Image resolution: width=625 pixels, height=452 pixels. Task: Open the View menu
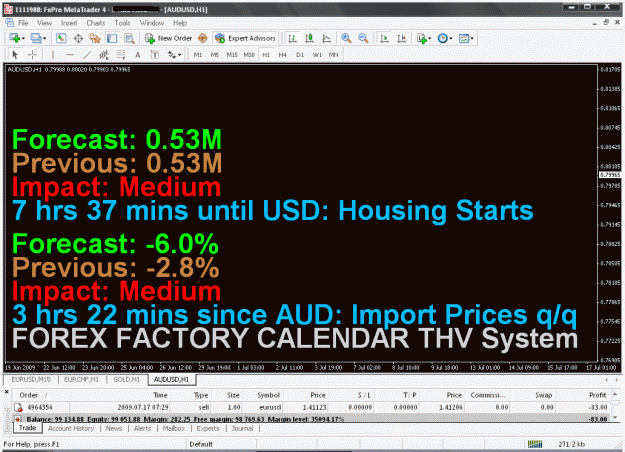point(44,23)
